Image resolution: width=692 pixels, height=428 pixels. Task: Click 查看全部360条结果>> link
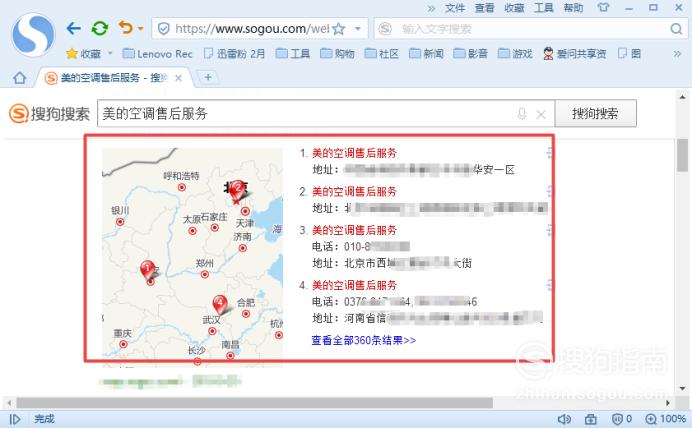[364, 340]
